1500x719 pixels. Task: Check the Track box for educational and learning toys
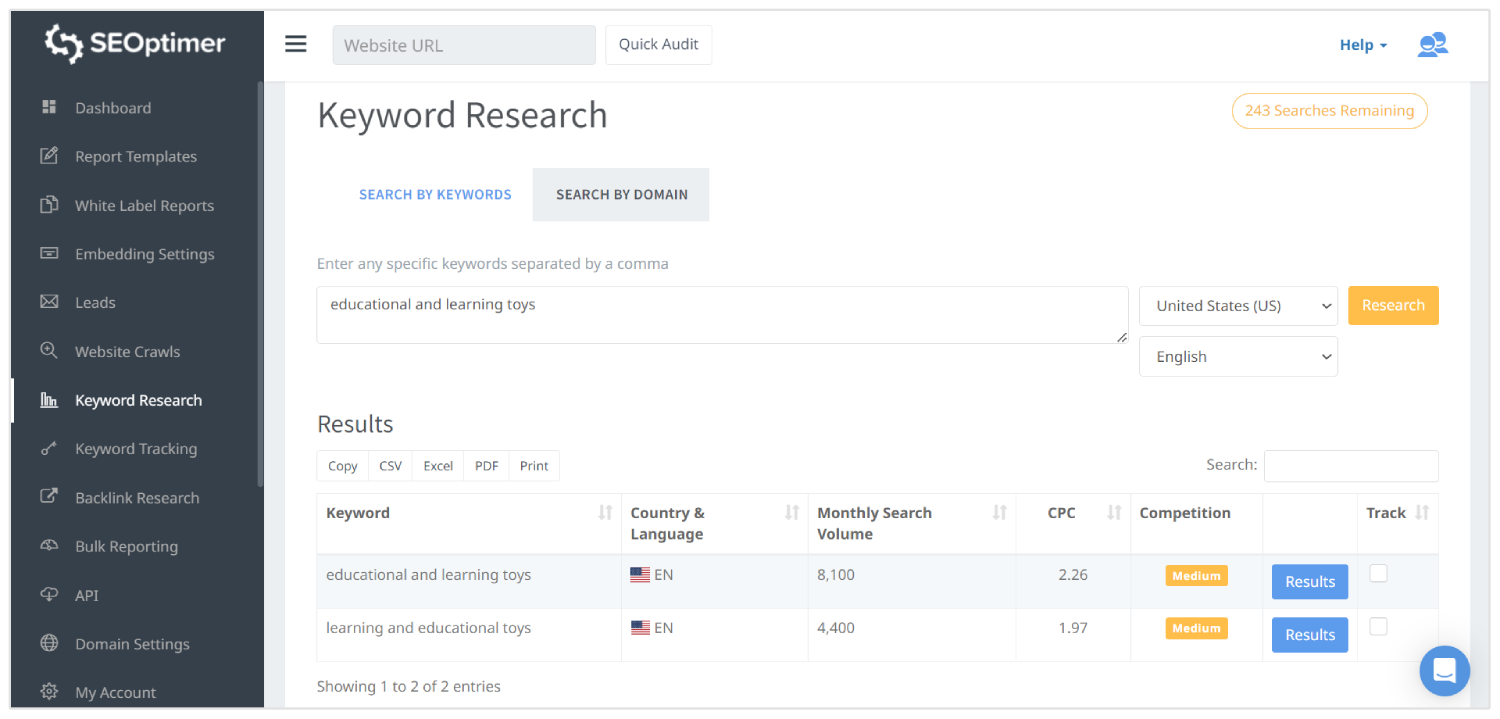click(1378, 572)
